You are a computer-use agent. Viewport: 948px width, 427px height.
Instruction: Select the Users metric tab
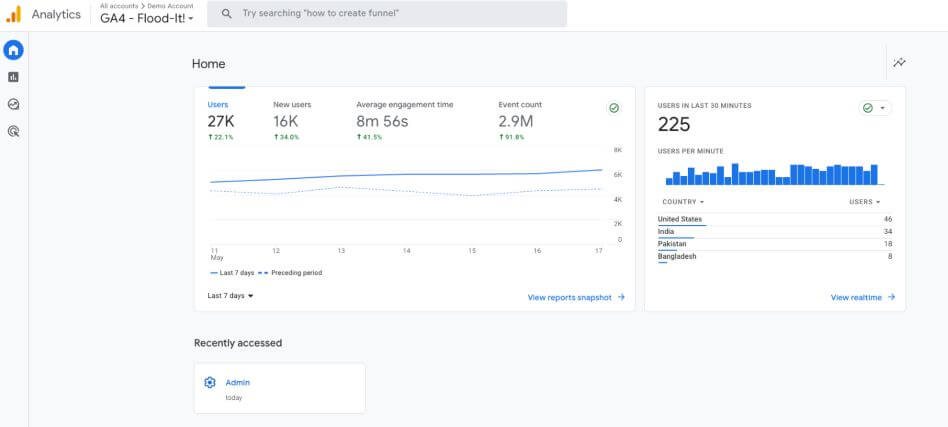coord(218,104)
